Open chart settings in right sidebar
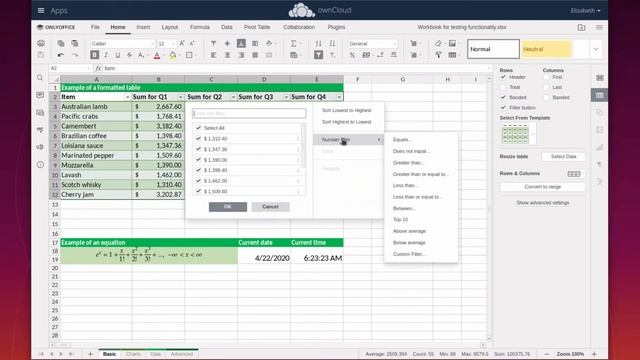The image size is (640, 360). (x=600, y=147)
